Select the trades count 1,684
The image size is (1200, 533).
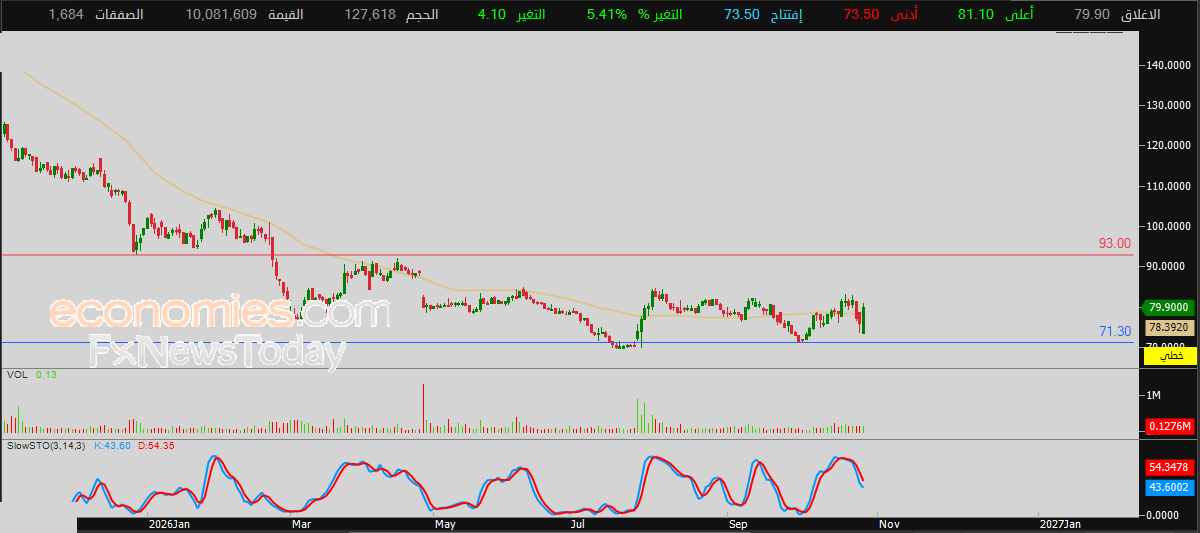tap(65, 15)
